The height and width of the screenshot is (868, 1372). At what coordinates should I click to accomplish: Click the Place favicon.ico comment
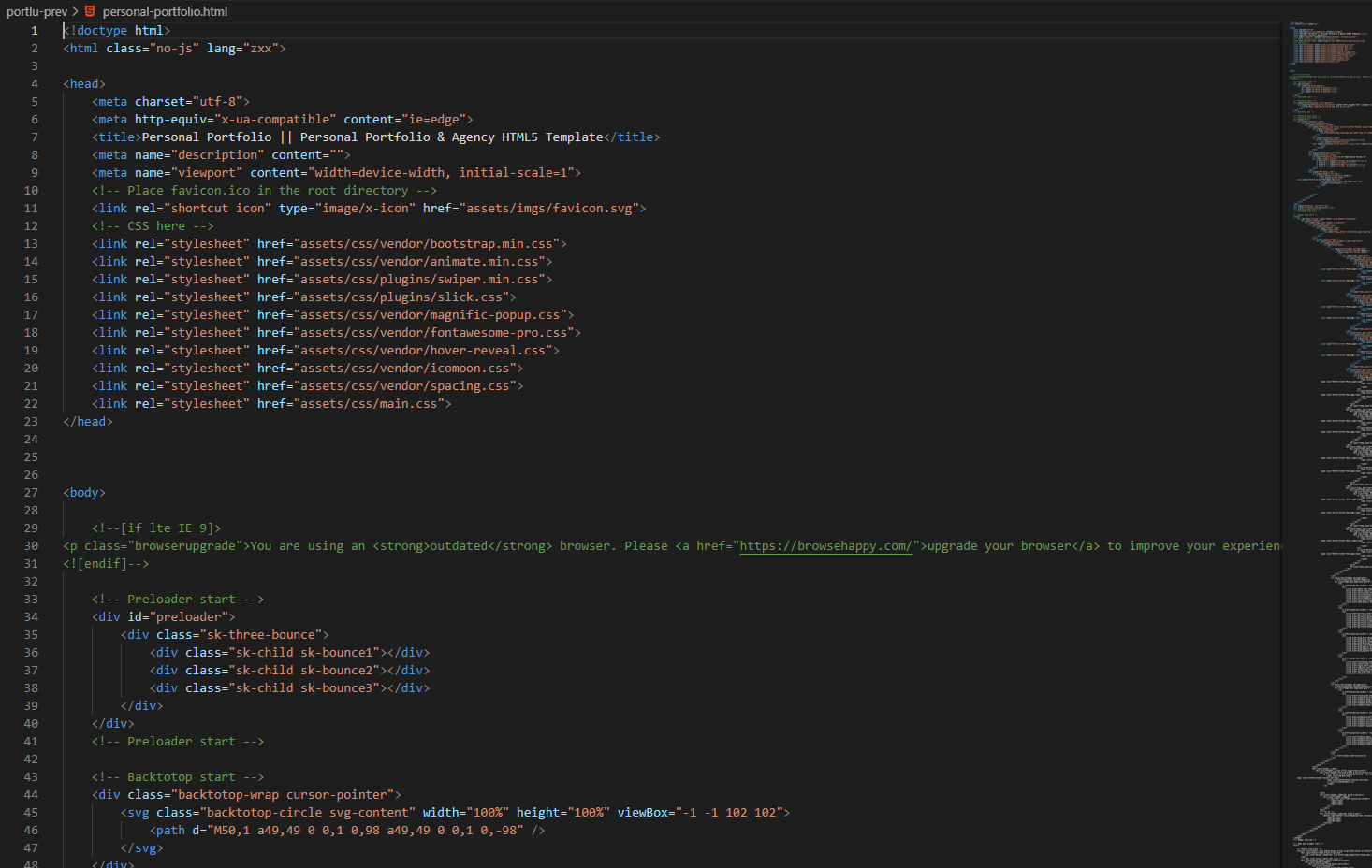264,191
